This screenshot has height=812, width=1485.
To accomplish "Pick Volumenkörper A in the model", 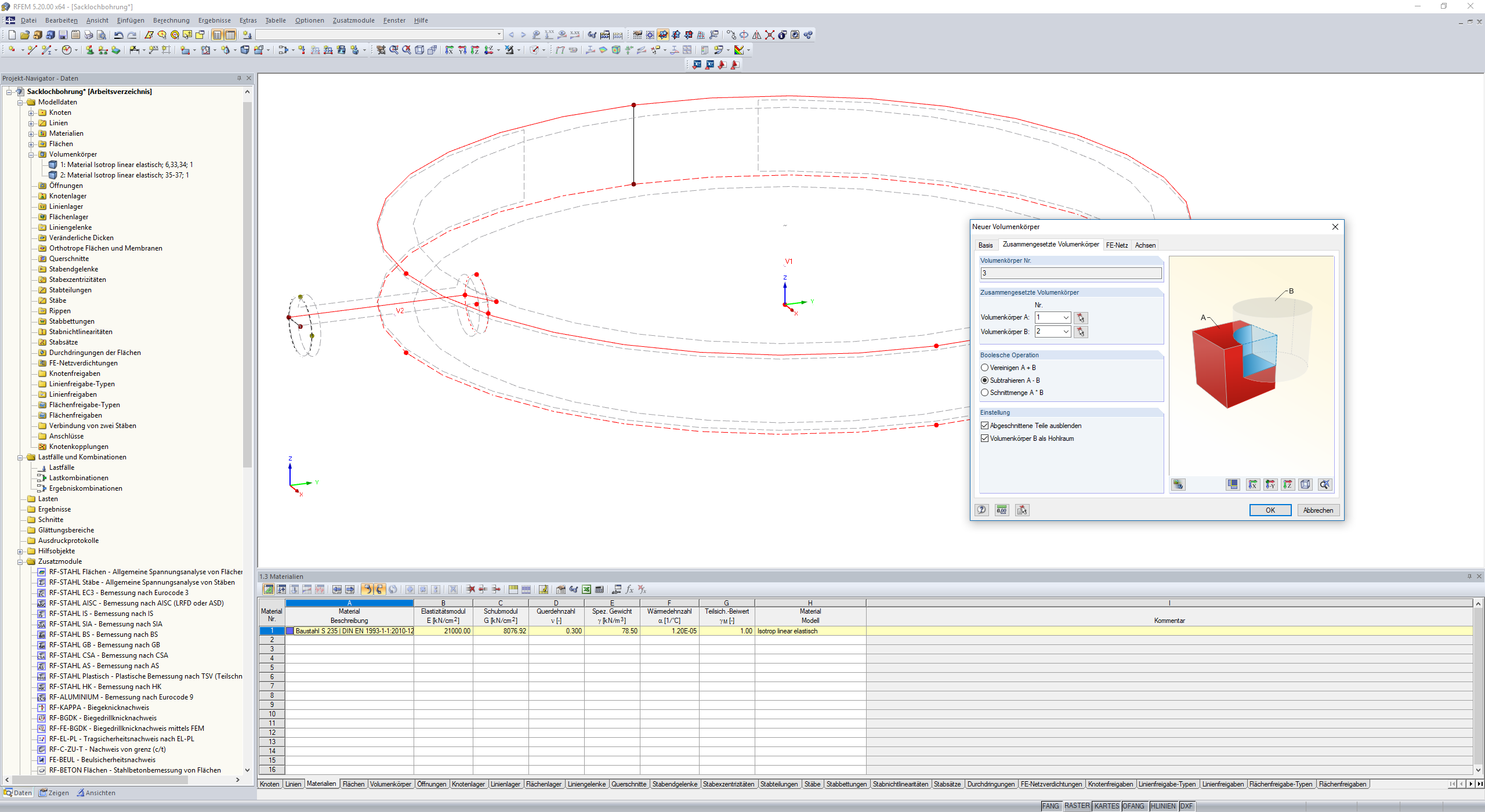I will 1080,318.
